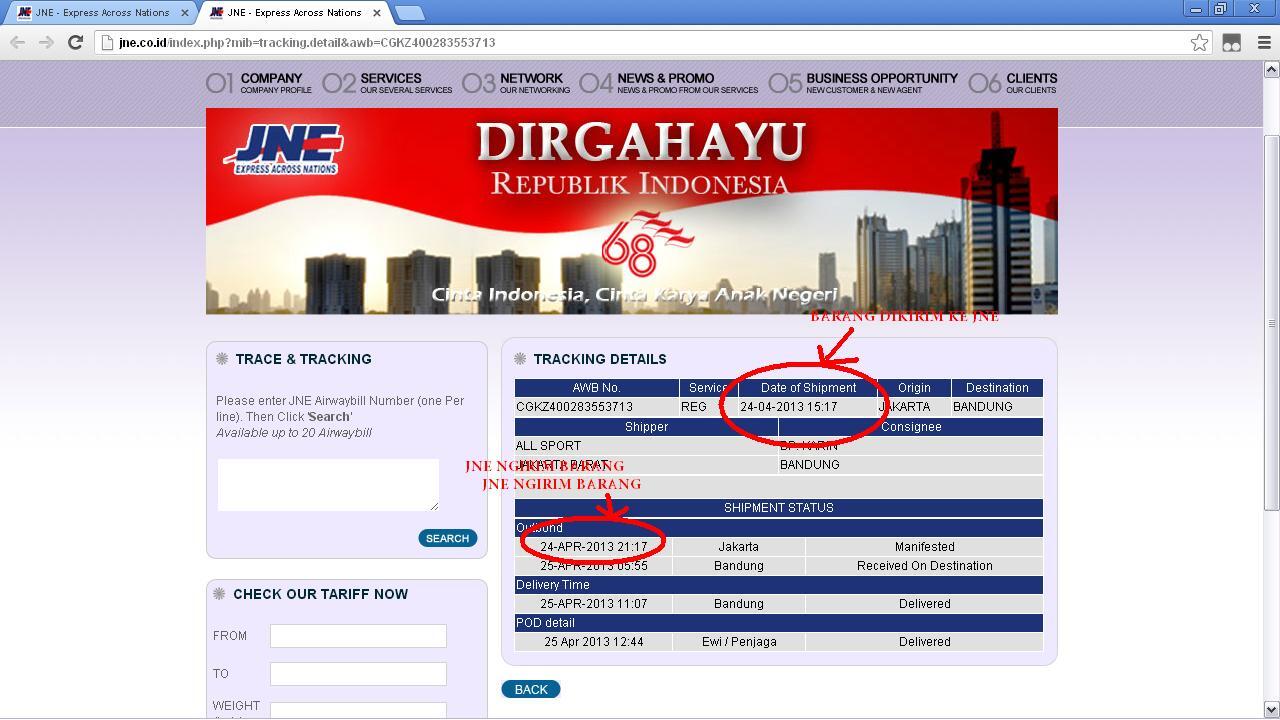Viewport: 1280px width, 720px height.
Task: Click the page scrollbar down arrow
Action: coord(1272,710)
